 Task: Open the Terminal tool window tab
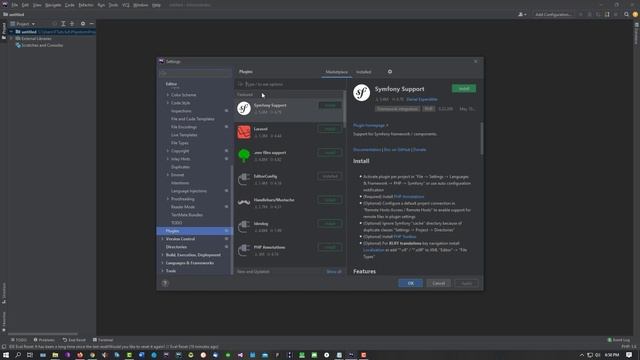pos(103,340)
